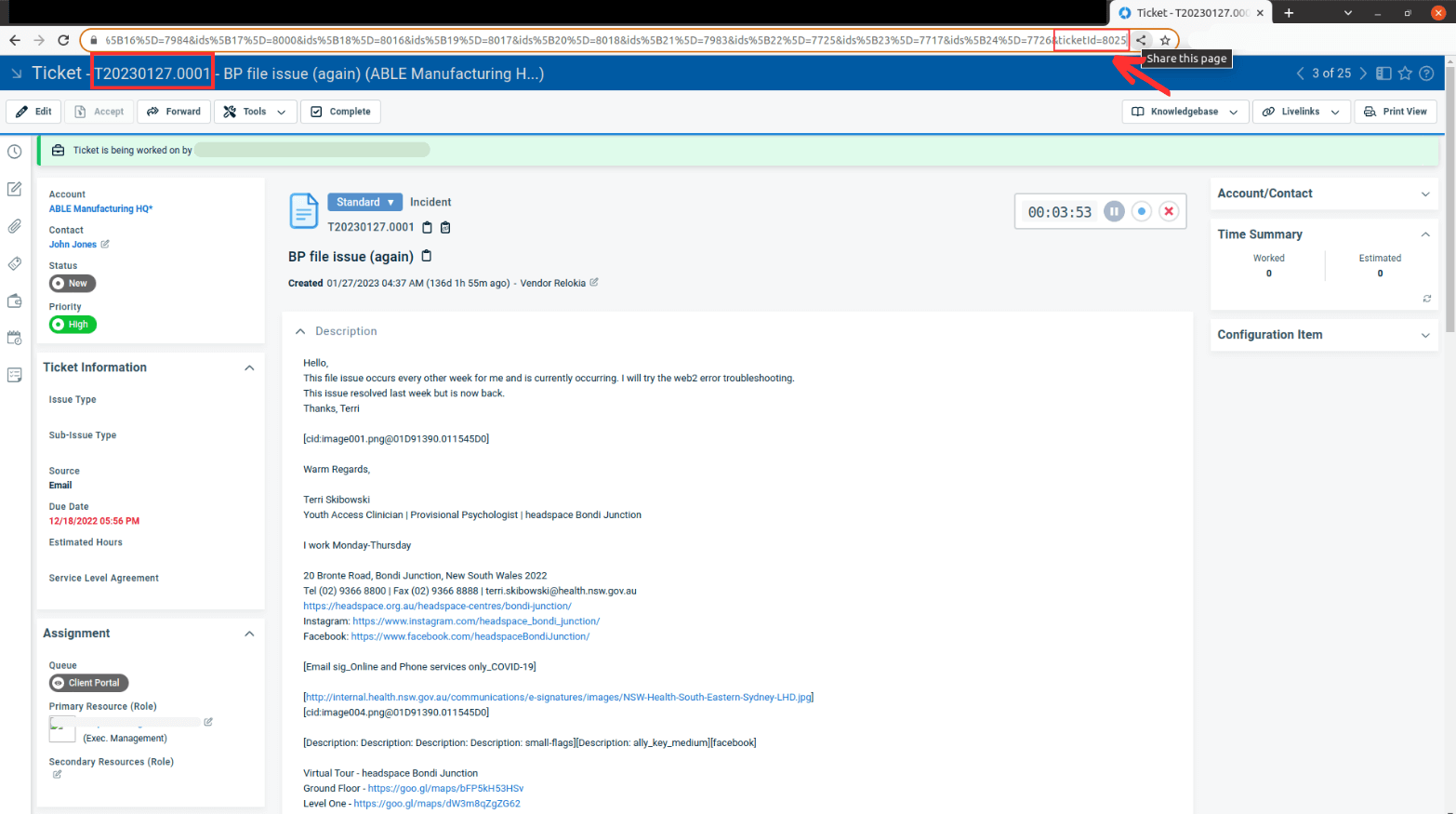Edit the Primary Resource pencil icon
The image size is (1456, 814).
coord(208,721)
